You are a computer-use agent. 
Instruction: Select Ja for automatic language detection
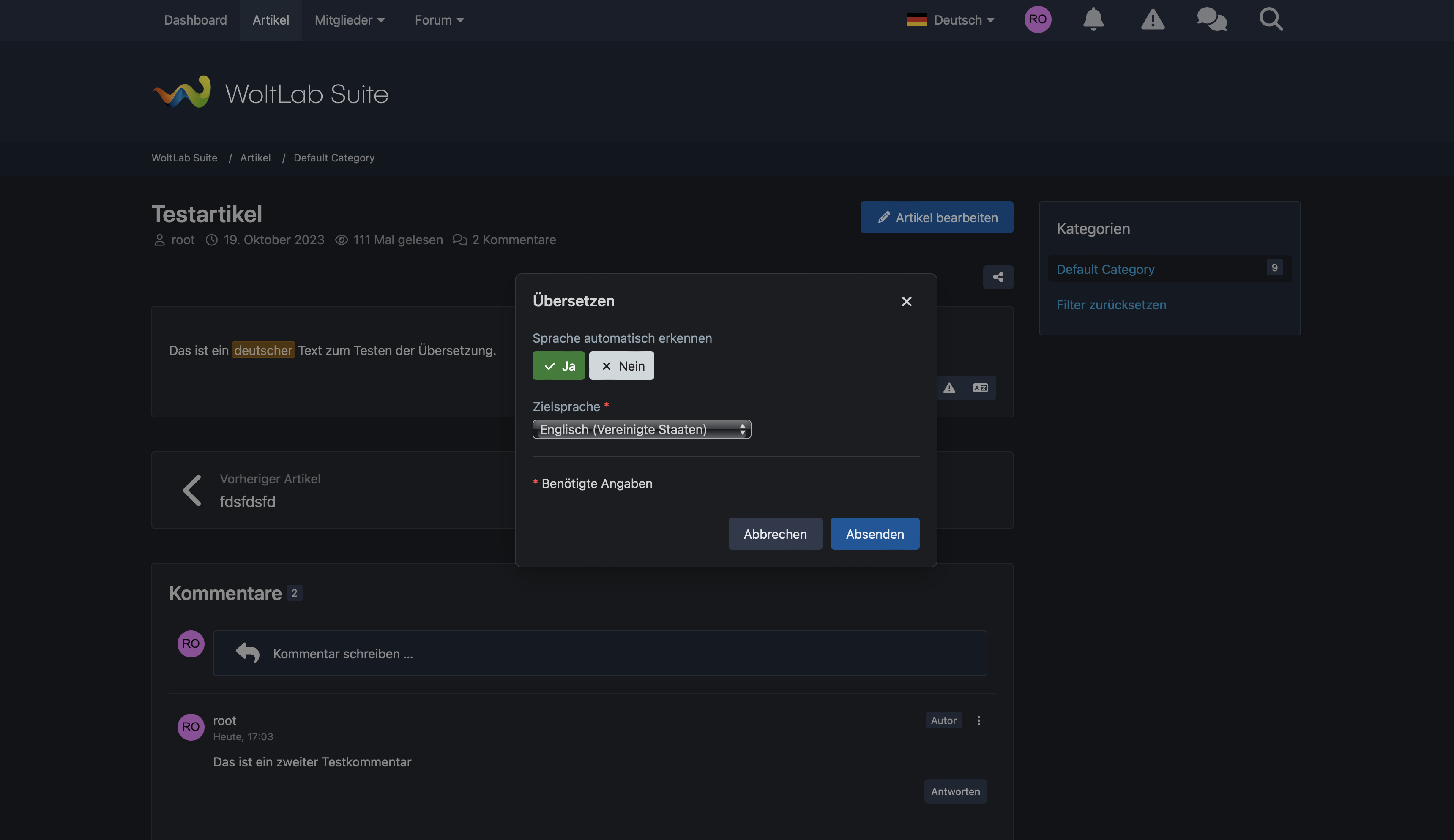558,366
